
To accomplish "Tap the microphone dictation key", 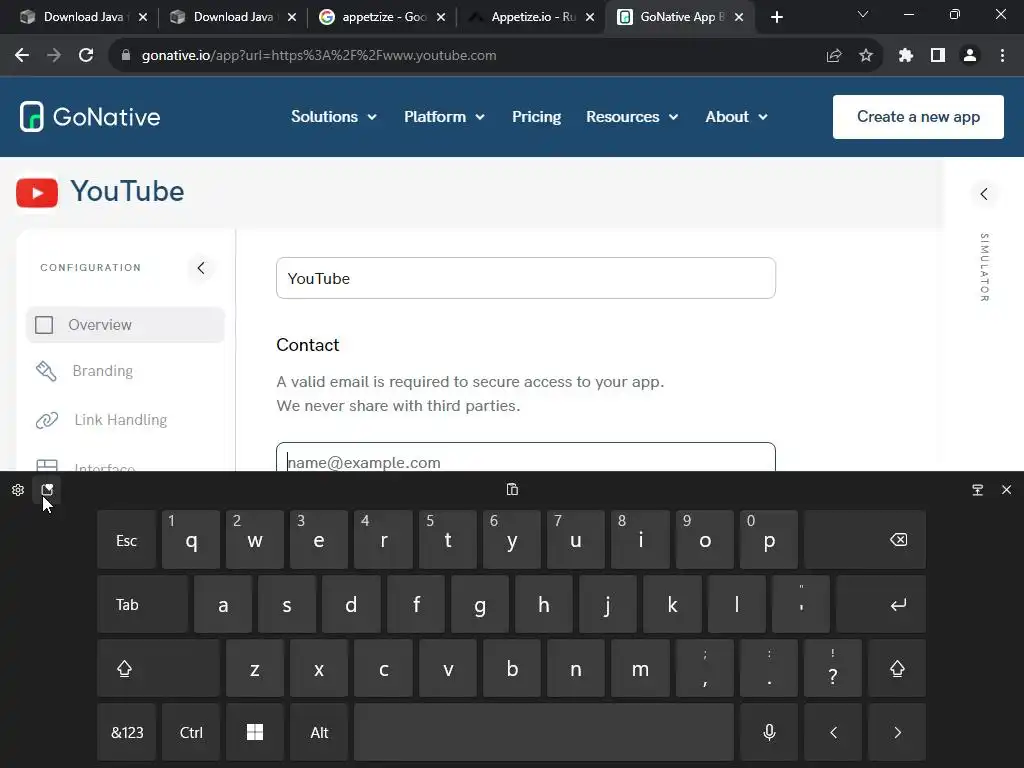I will tap(769, 732).
